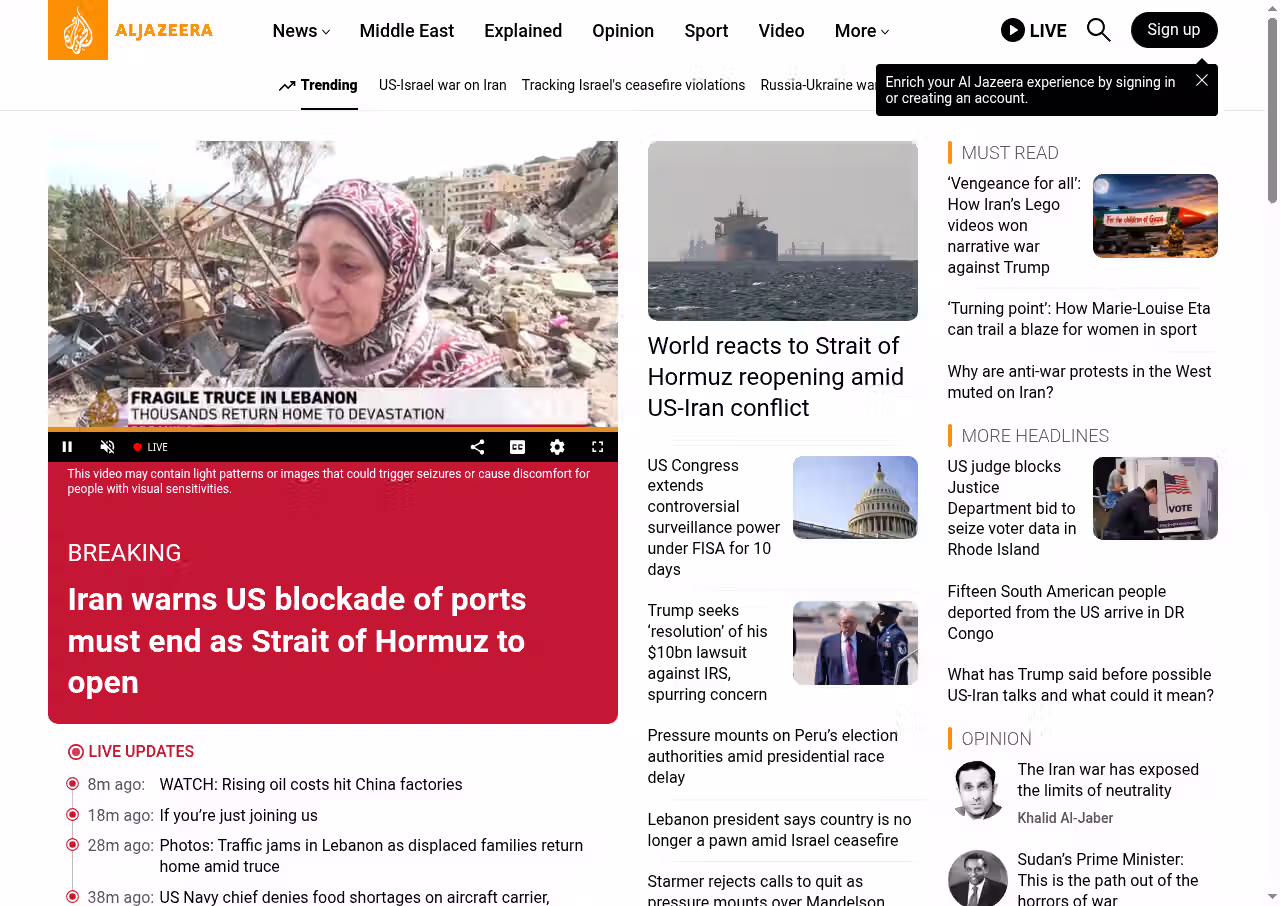The height and width of the screenshot is (906, 1280).
Task: Open the LIVE UPDATES red indicator
Action: [x=76, y=752]
